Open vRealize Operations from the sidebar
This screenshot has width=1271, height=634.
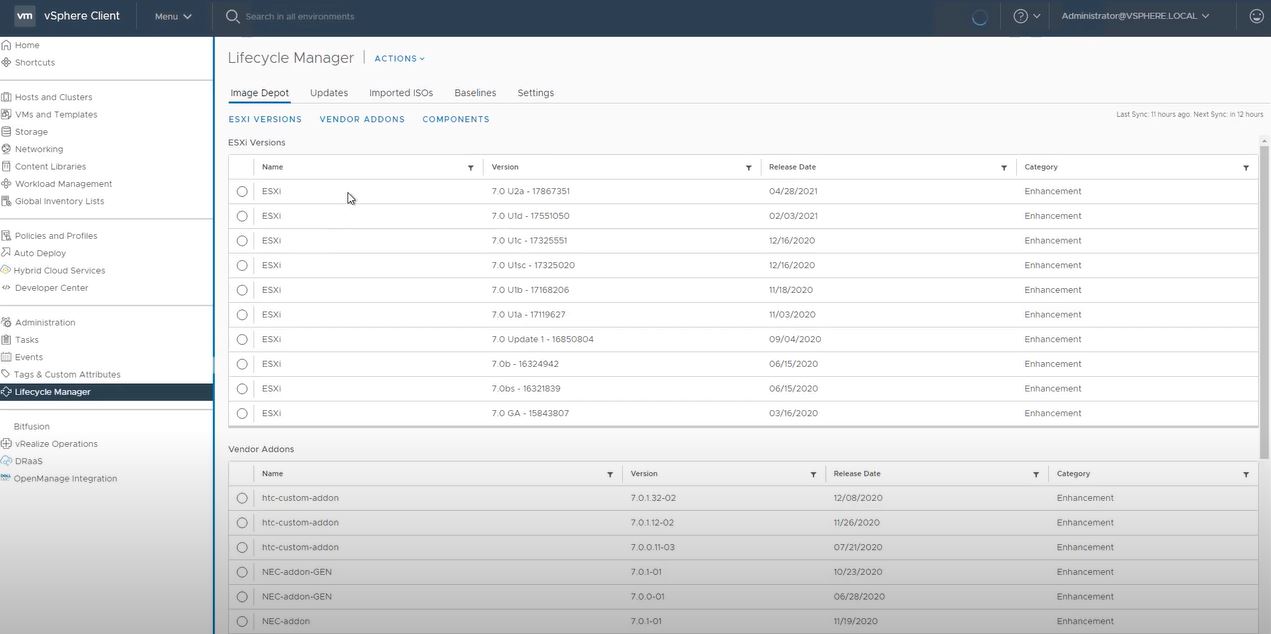(54, 443)
